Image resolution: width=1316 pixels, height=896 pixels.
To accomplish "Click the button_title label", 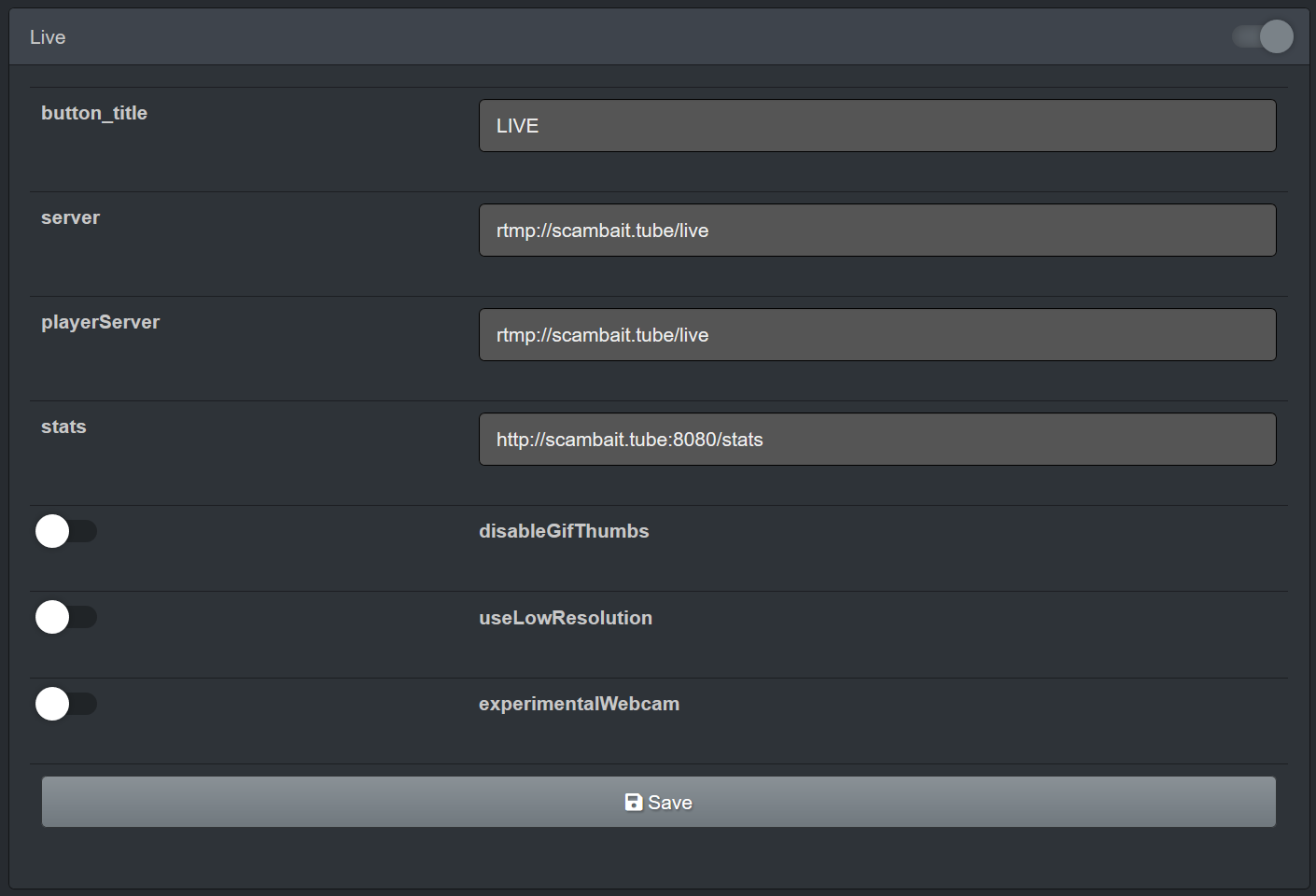I will [x=94, y=113].
